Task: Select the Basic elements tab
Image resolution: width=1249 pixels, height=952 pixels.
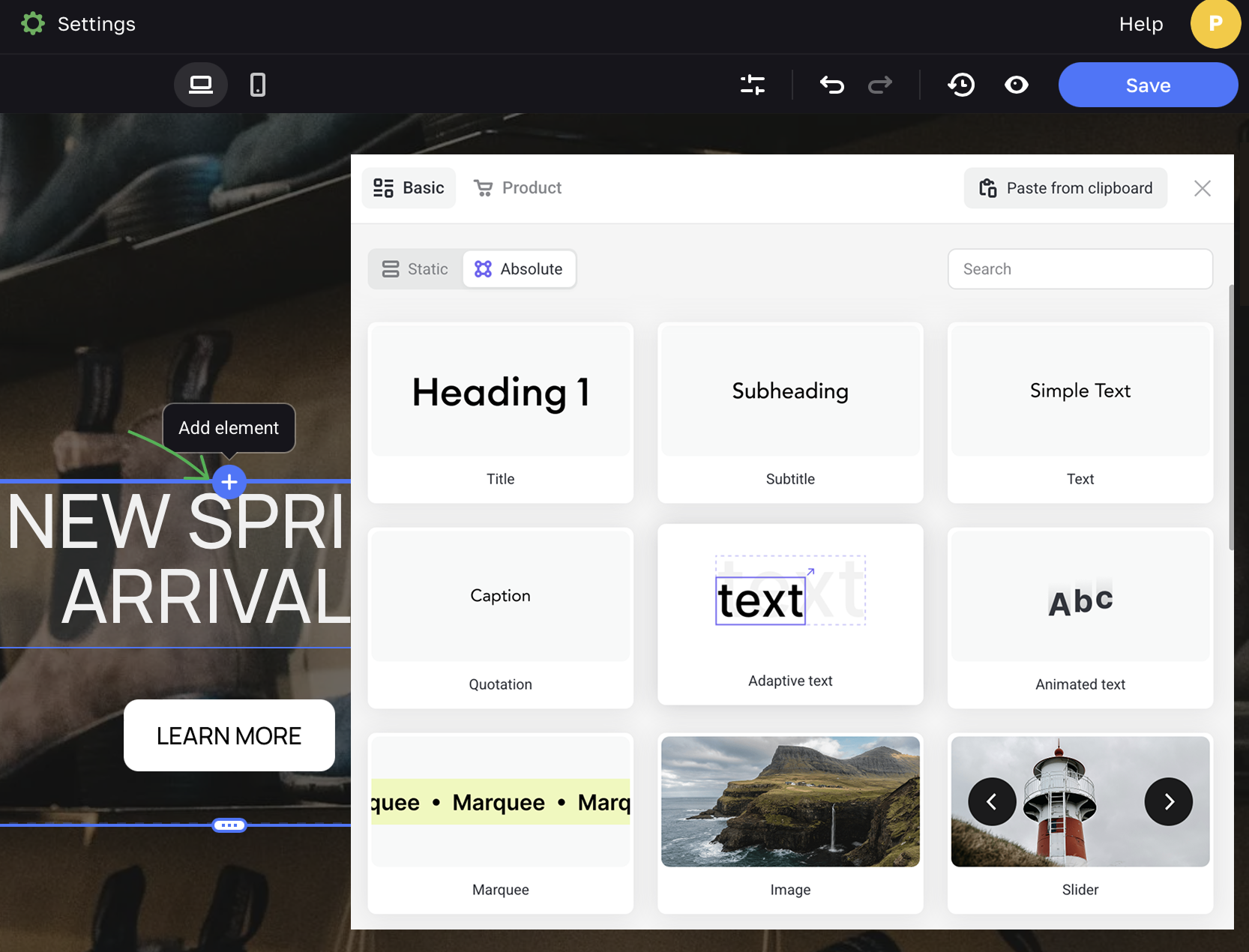Action: click(409, 188)
